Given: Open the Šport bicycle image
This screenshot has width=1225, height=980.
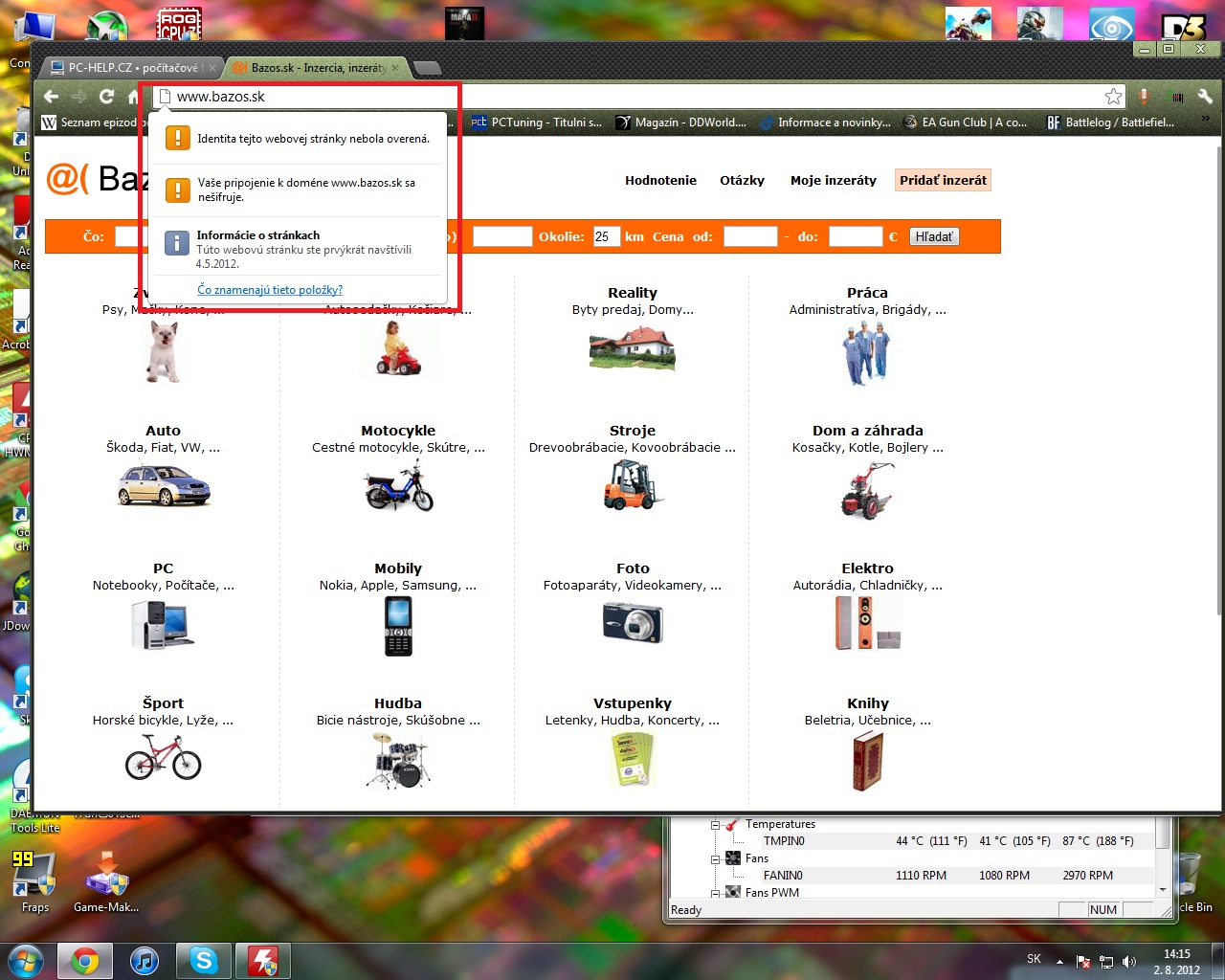Looking at the screenshot, I should 163,756.
